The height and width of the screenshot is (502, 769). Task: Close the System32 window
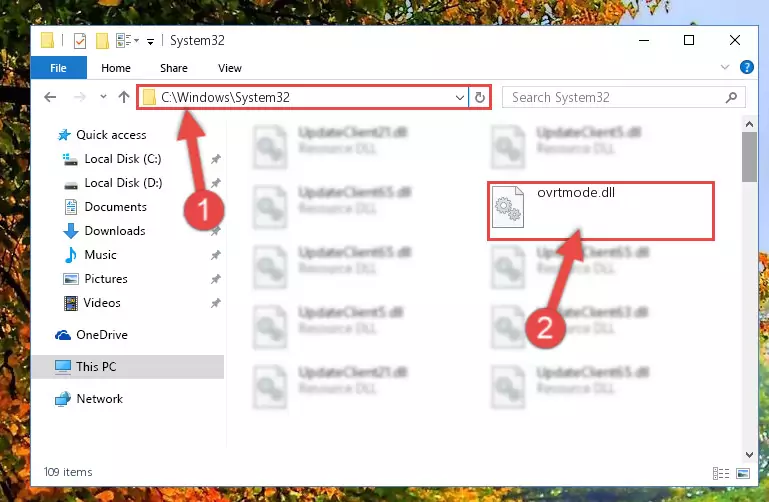point(735,40)
